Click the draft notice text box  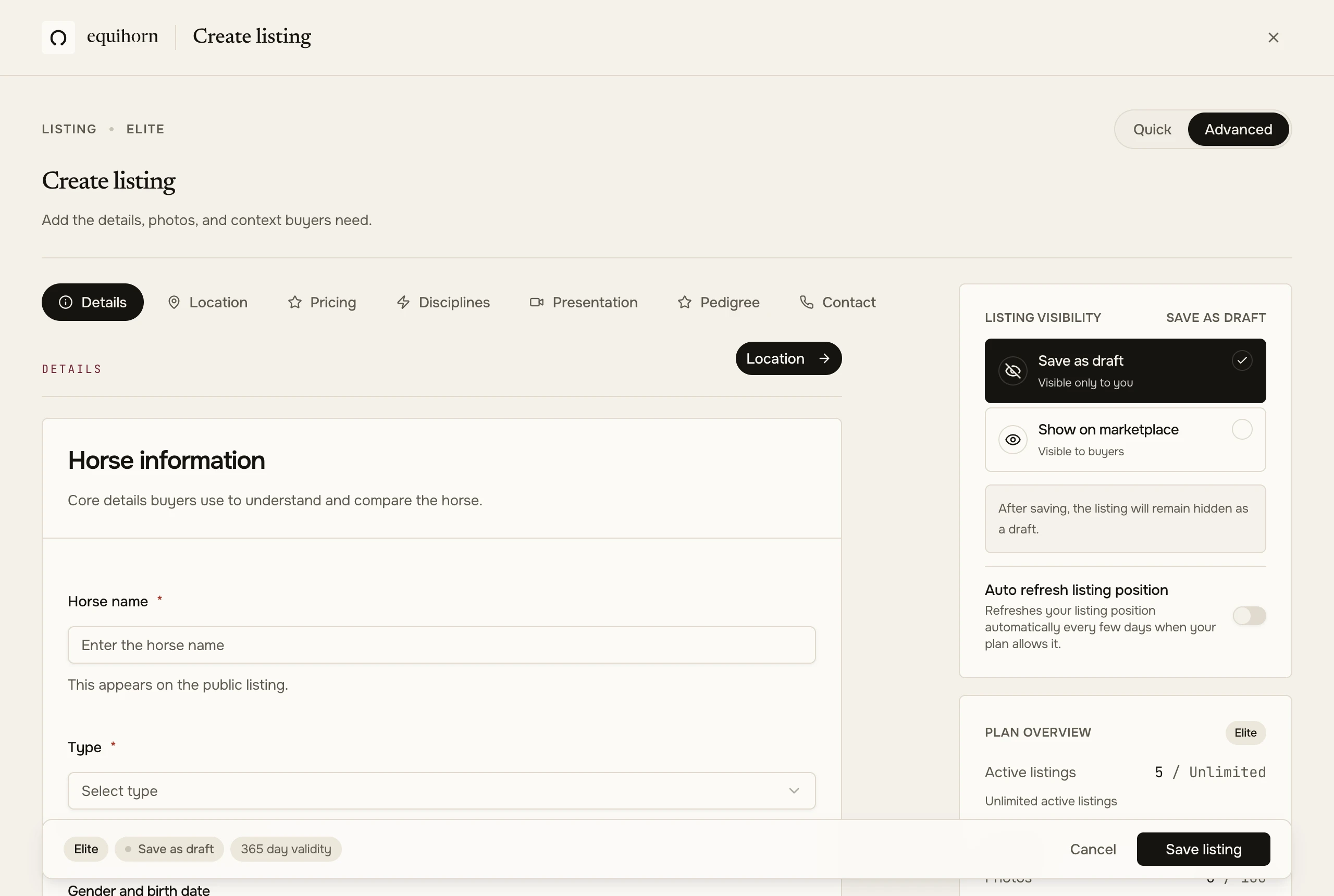(1125, 519)
